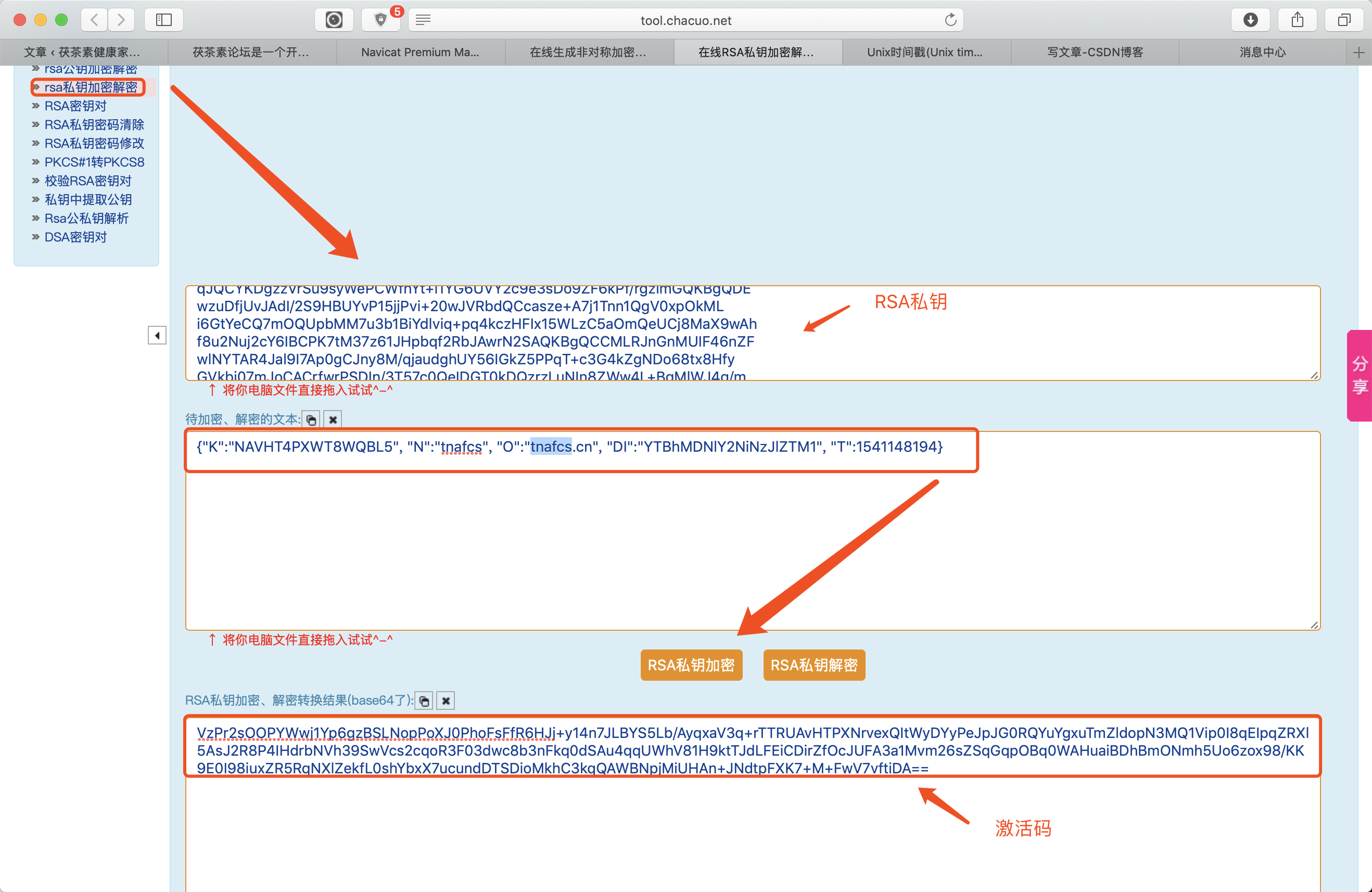
Task: Open DSA密钥对 sidebar link
Action: tap(75, 237)
